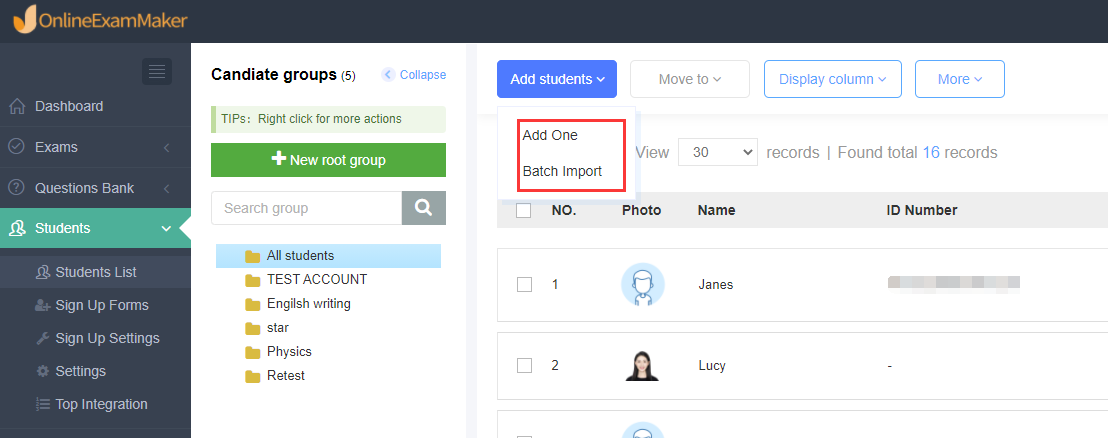1108x438 pixels.
Task: Click the Collapse arrow icon
Action: coord(388,75)
